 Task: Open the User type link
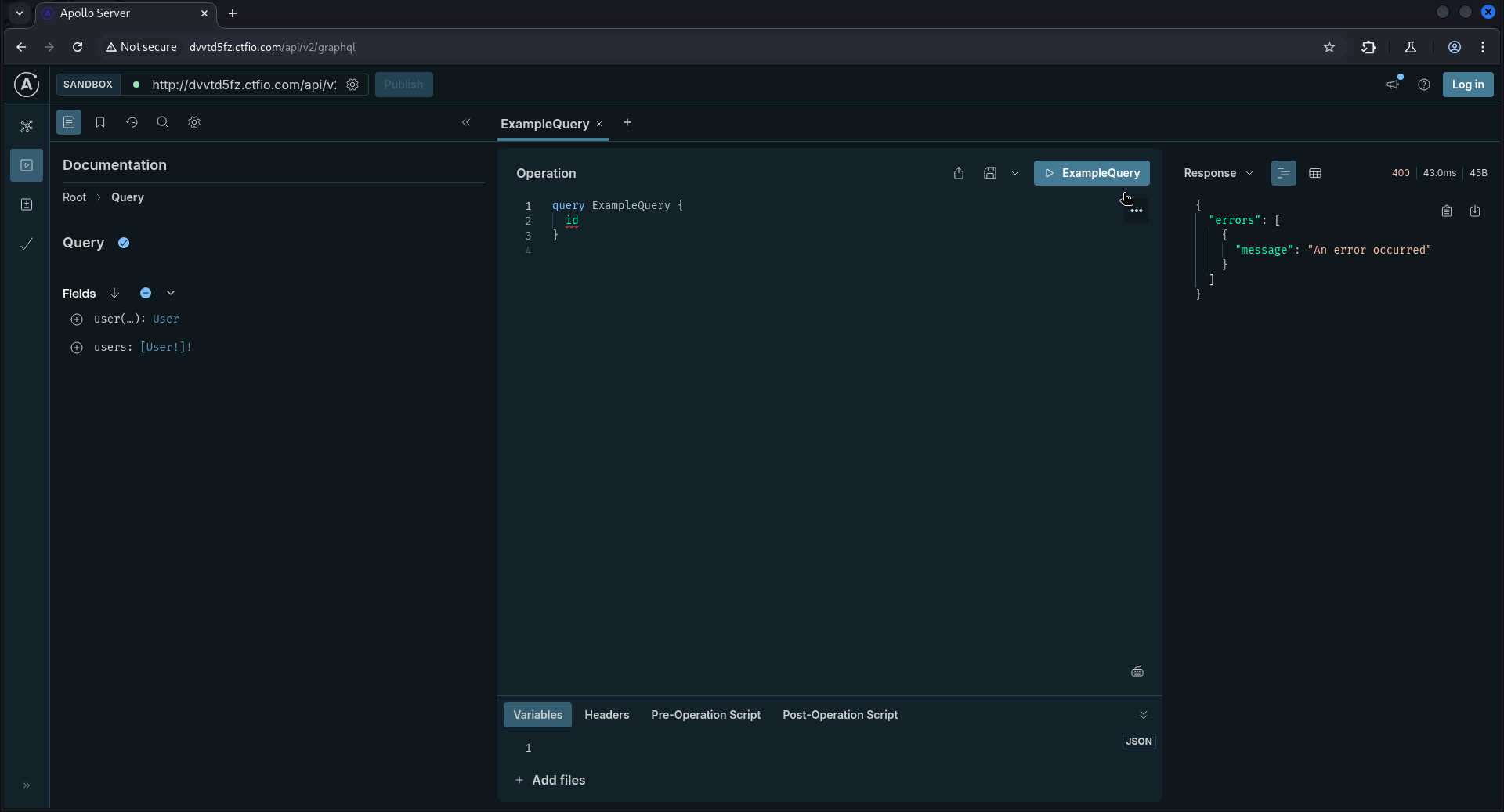coord(166,319)
